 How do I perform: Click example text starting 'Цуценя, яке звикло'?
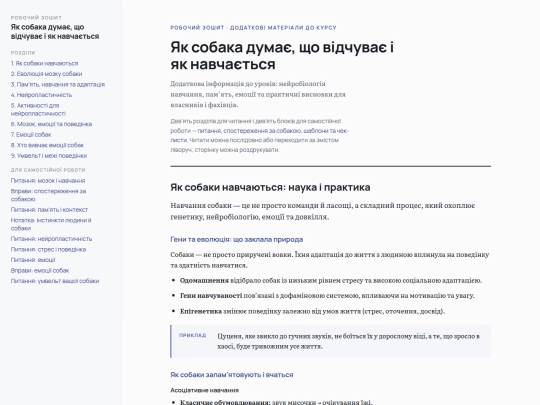349,341
